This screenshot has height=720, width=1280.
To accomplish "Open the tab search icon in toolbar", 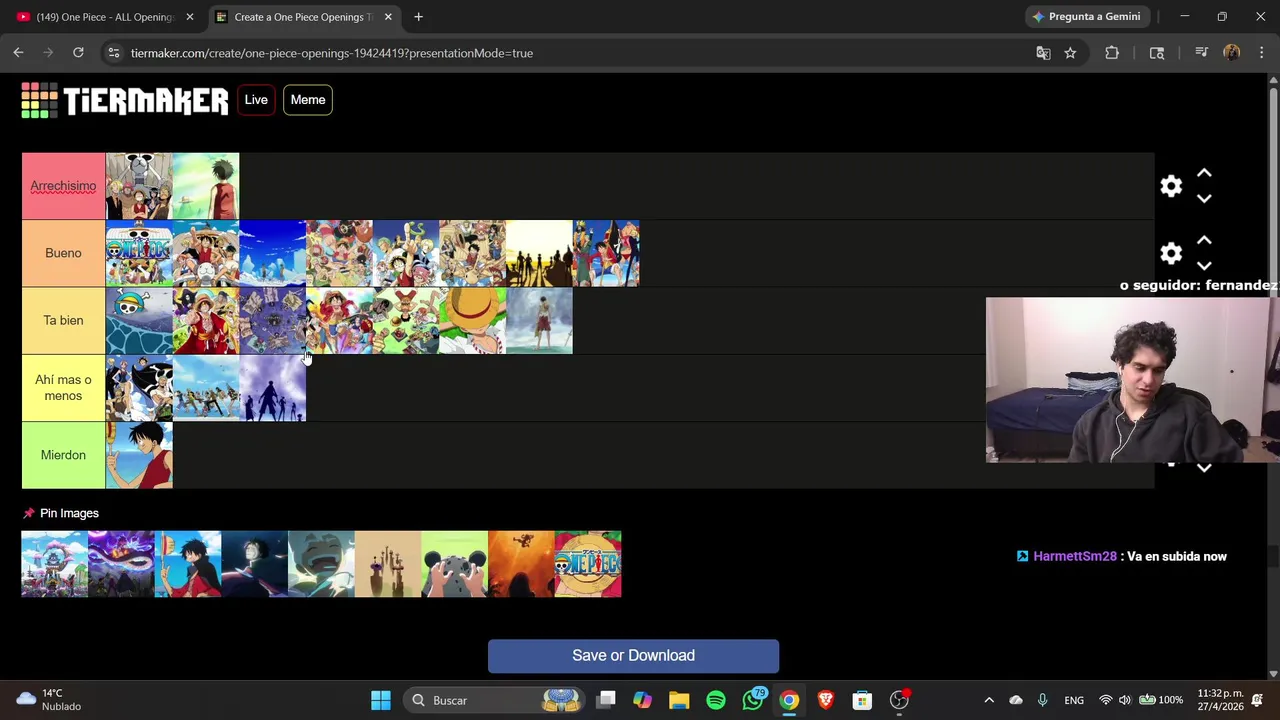I will click(1157, 53).
